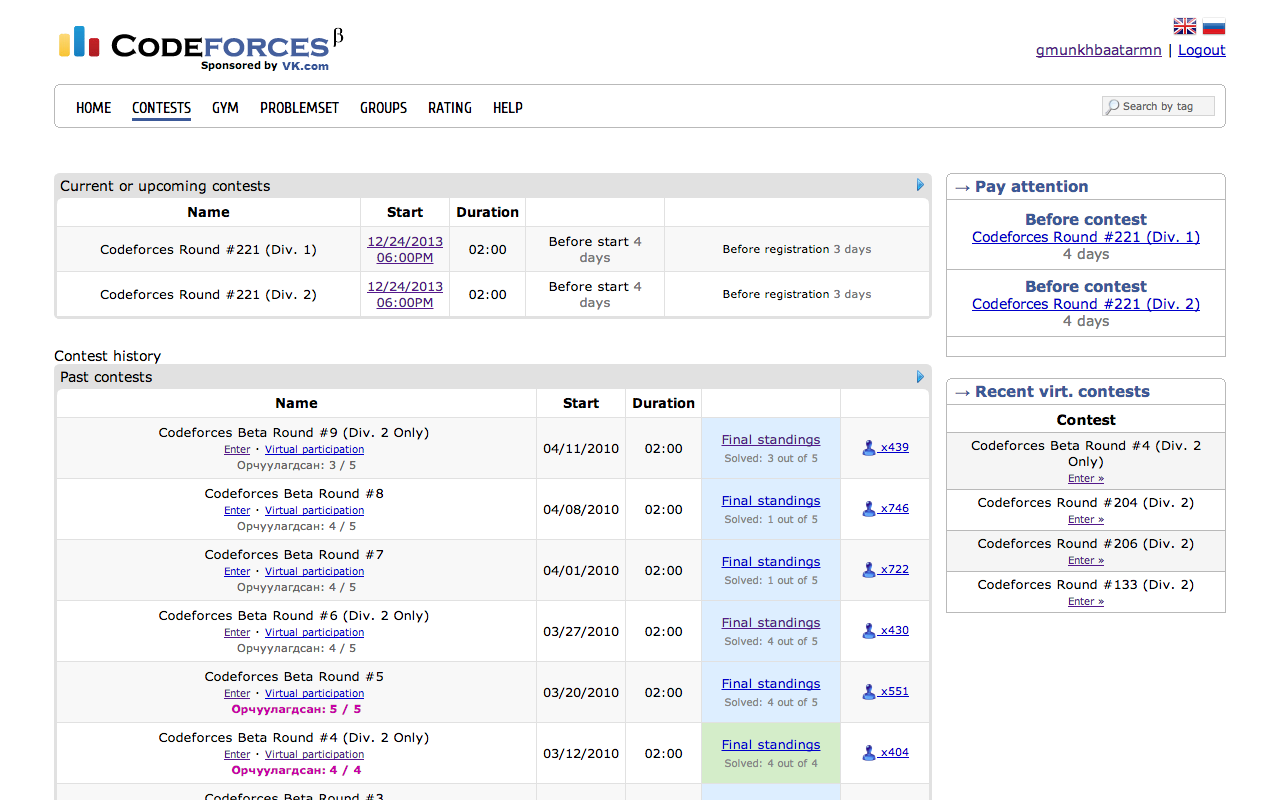Click Virtual participation under Beta Round #5
The height and width of the screenshot is (800, 1280).
coord(314,694)
